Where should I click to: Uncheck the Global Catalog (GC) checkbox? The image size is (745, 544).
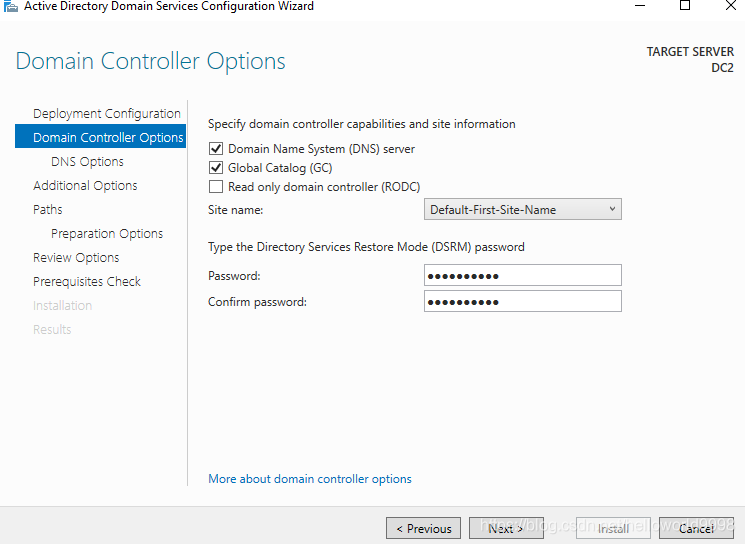pos(216,168)
